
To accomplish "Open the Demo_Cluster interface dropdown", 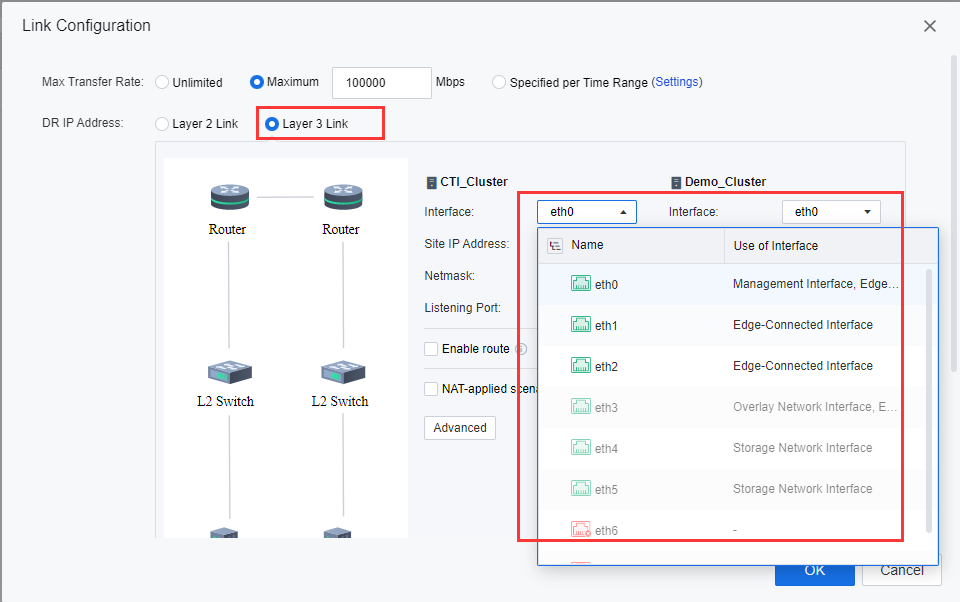I will (x=830, y=212).
